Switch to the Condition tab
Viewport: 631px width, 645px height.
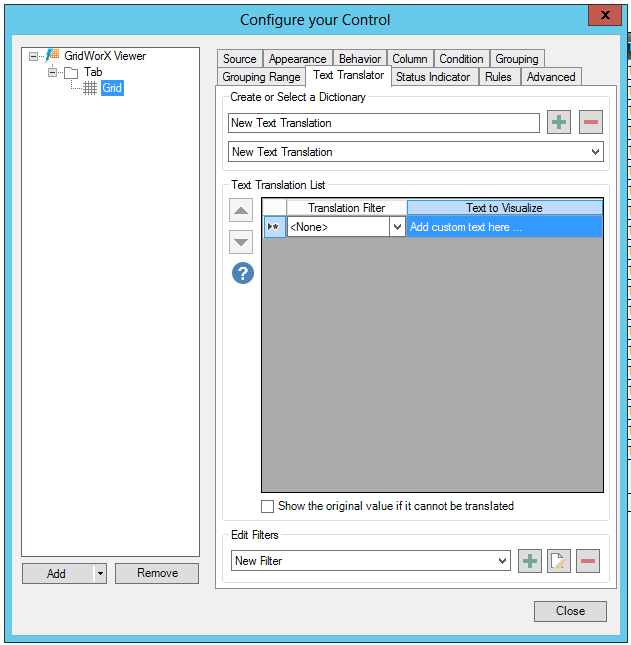461,59
